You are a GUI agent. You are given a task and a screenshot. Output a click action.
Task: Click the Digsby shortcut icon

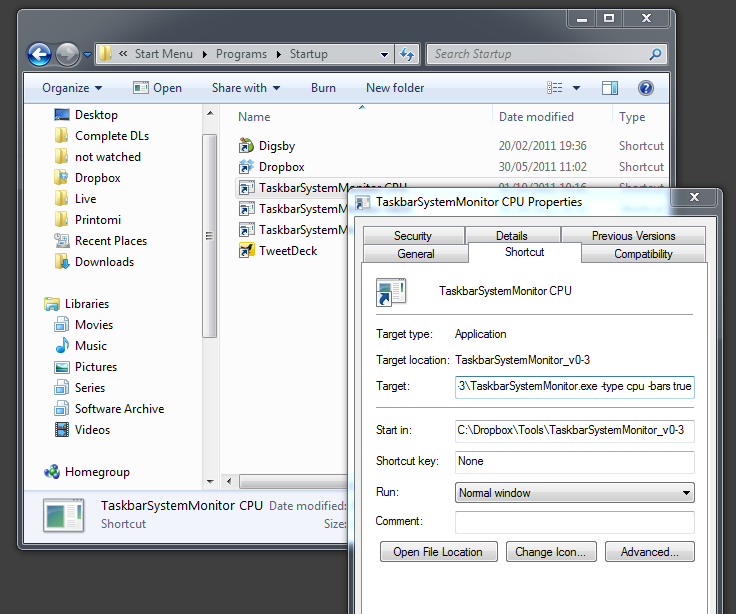pyautogui.click(x=247, y=146)
